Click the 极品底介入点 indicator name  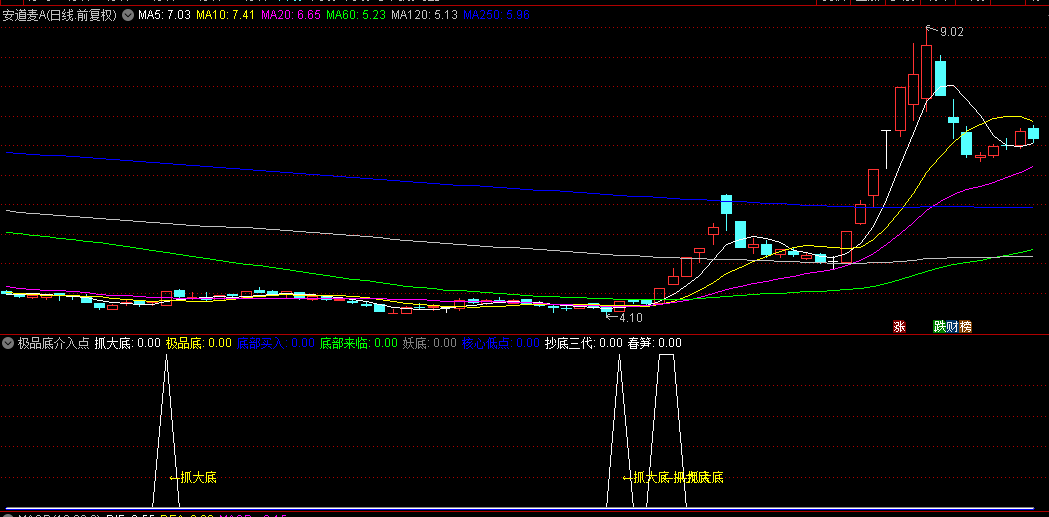pos(54,343)
